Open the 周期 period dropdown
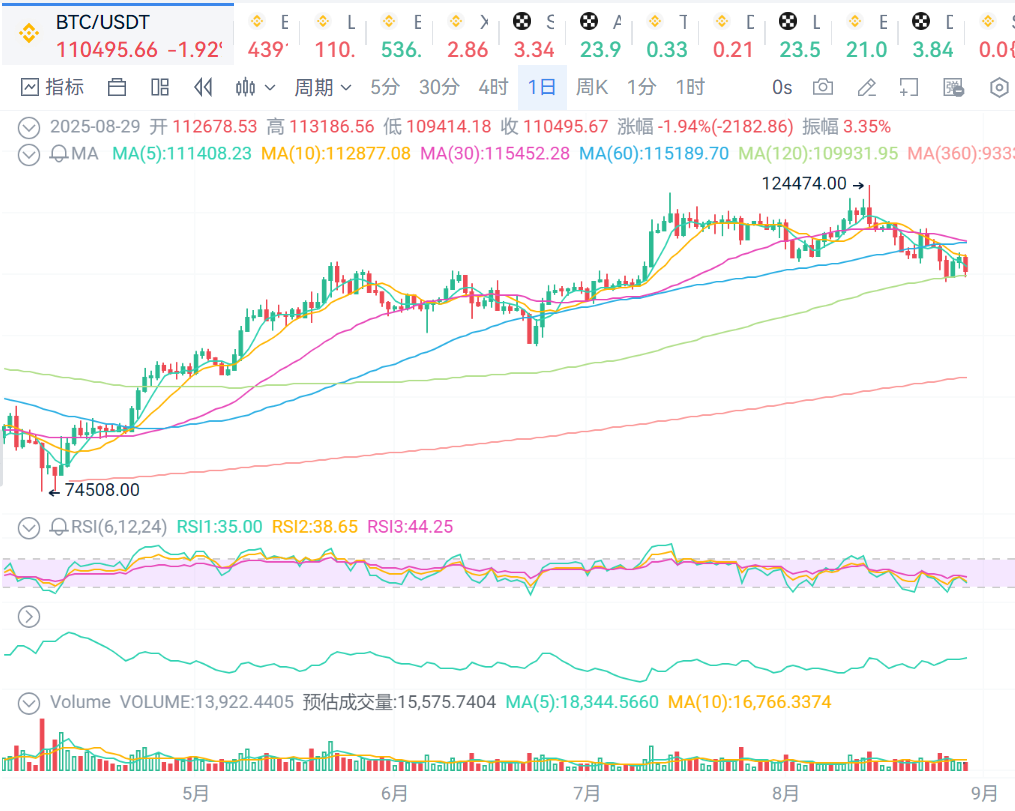1015x811 pixels. click(x=322, y=87)
